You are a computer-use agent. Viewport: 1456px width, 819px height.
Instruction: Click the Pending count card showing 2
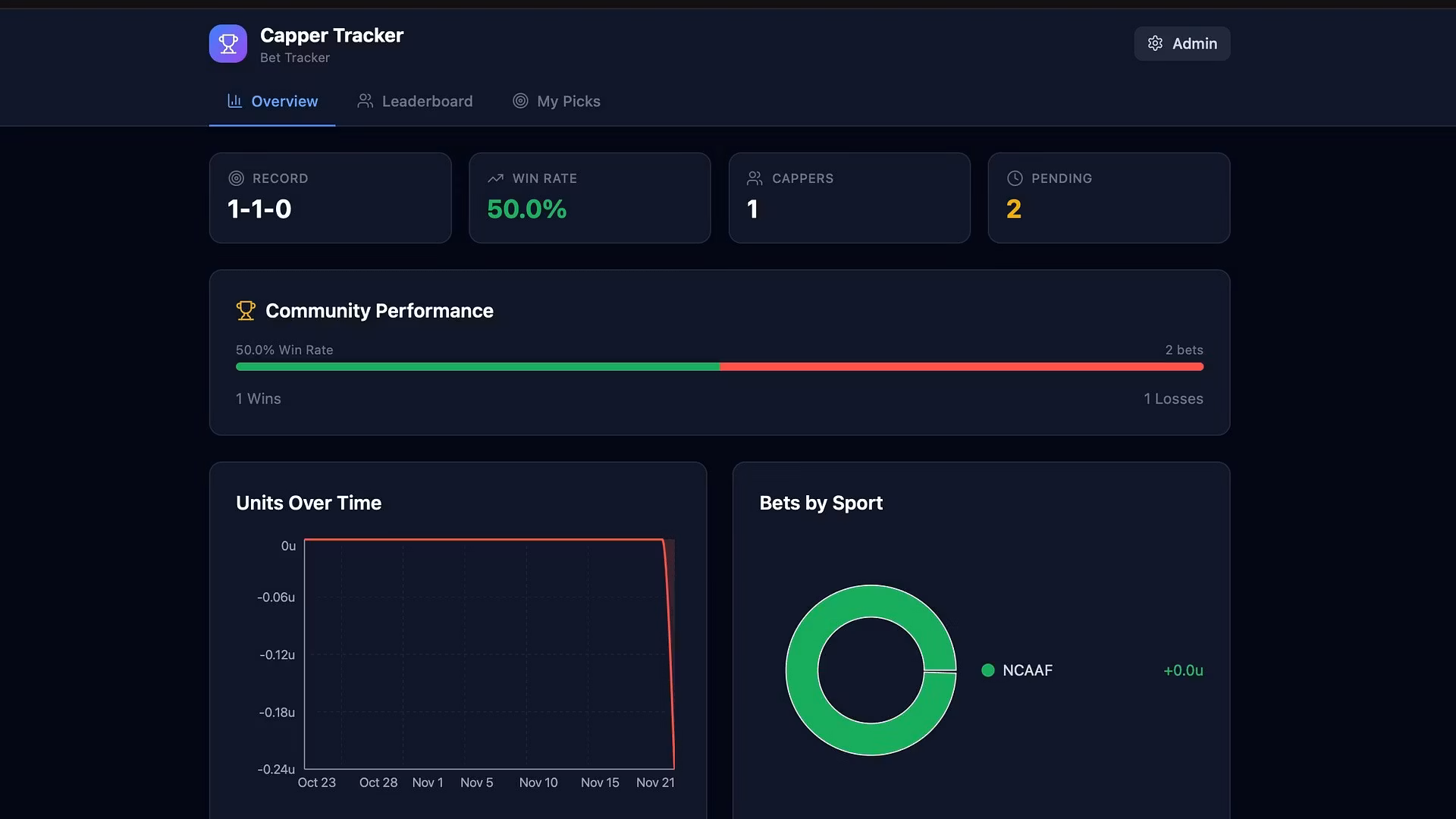click(x=1108, y=199)
